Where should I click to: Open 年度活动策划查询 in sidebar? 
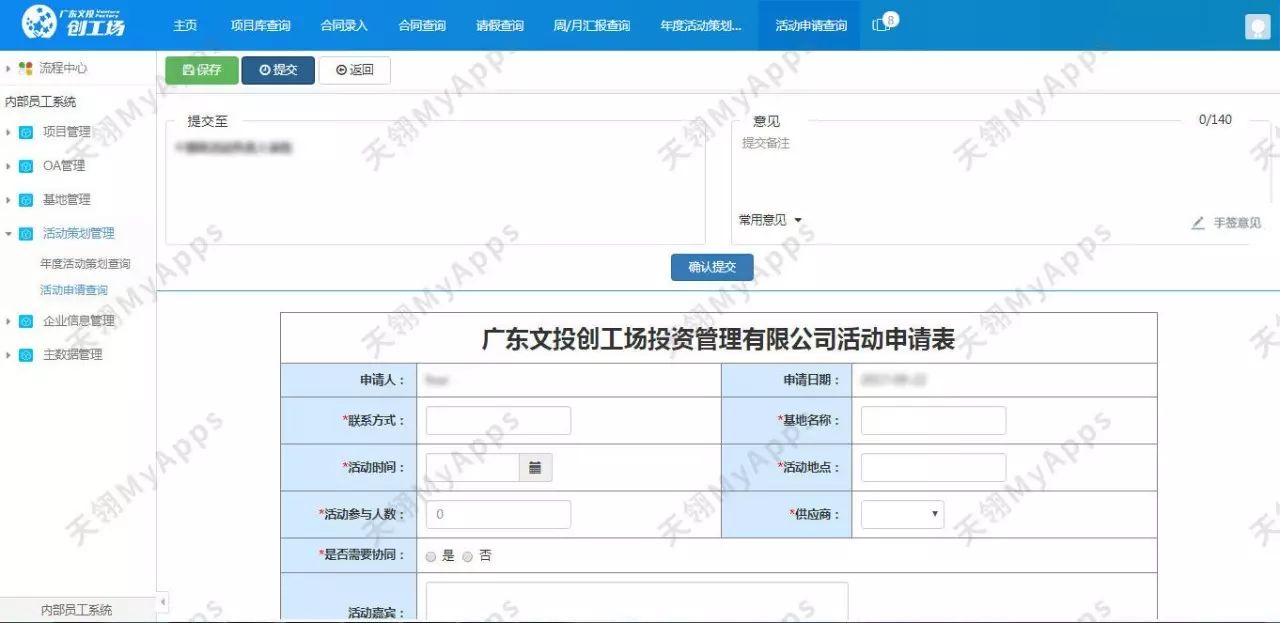(x=85, y=264)
